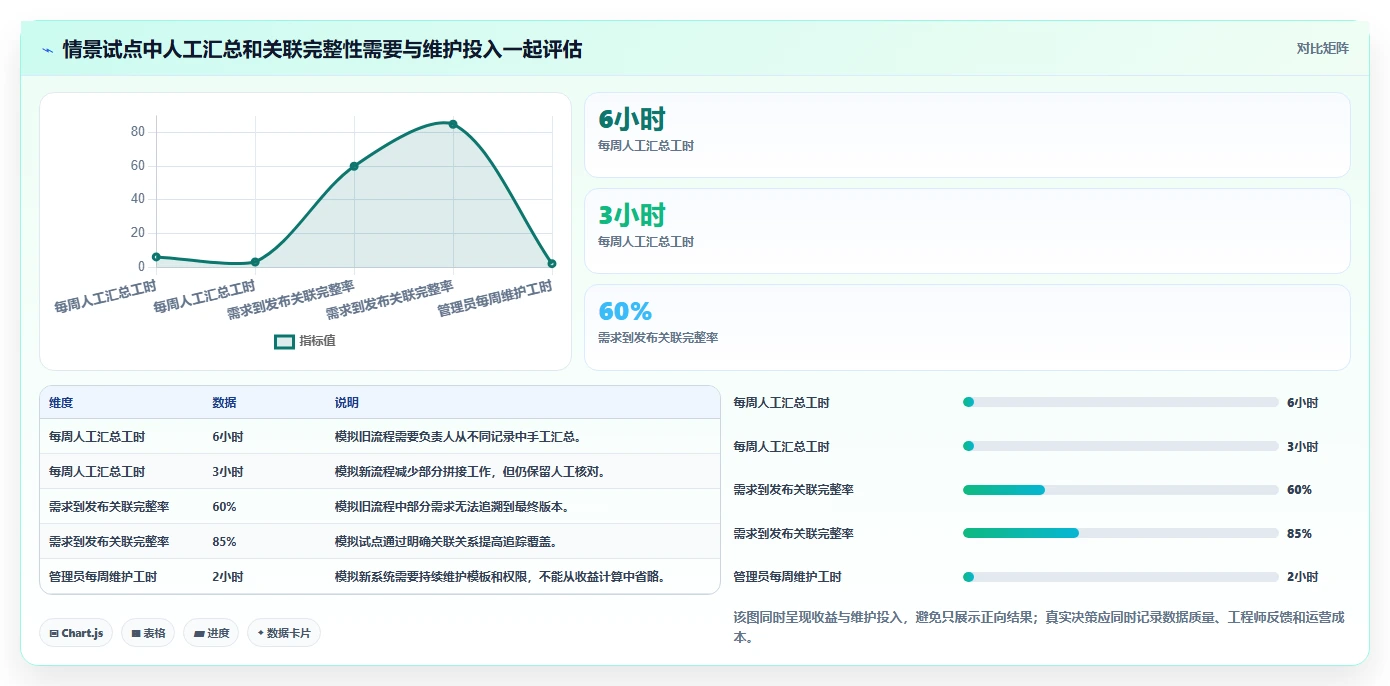This screenshot has width=1390, height=686.
Task: Click the 60% value in the stat card
Action: pyautogui.click(x=625, y=311)
